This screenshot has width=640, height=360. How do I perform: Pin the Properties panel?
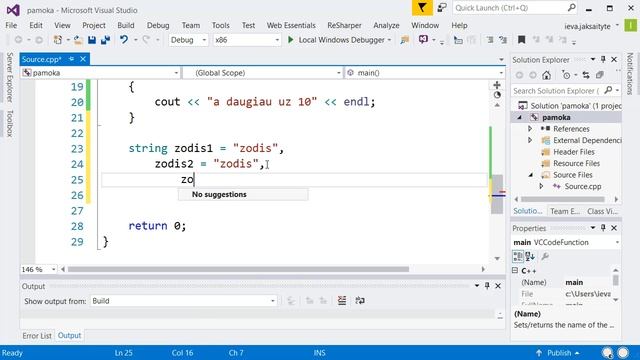603,228
